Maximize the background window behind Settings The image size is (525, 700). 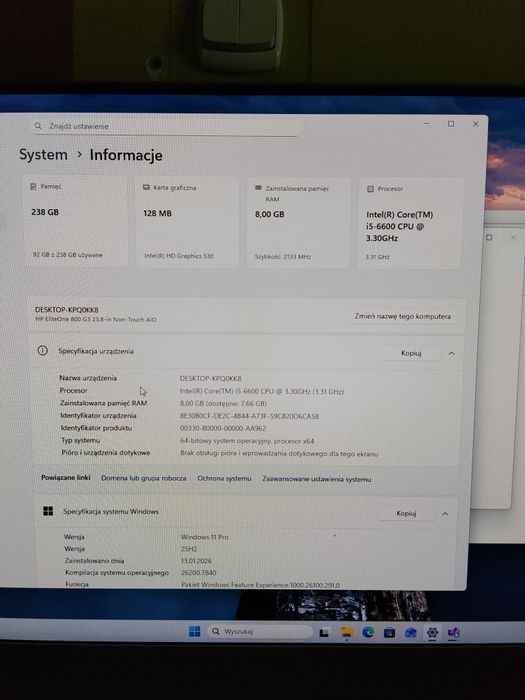pos(489,237)
